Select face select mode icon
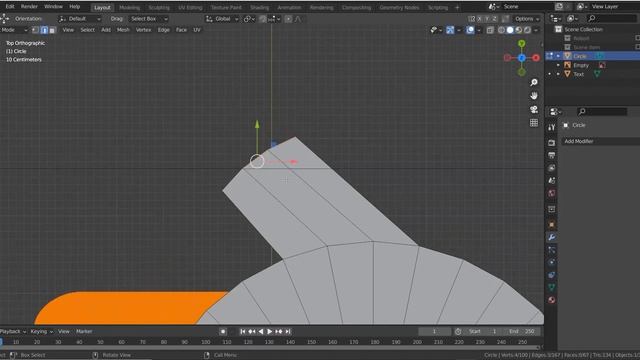This screenshot has height=360, width=640. pos(52,30)
